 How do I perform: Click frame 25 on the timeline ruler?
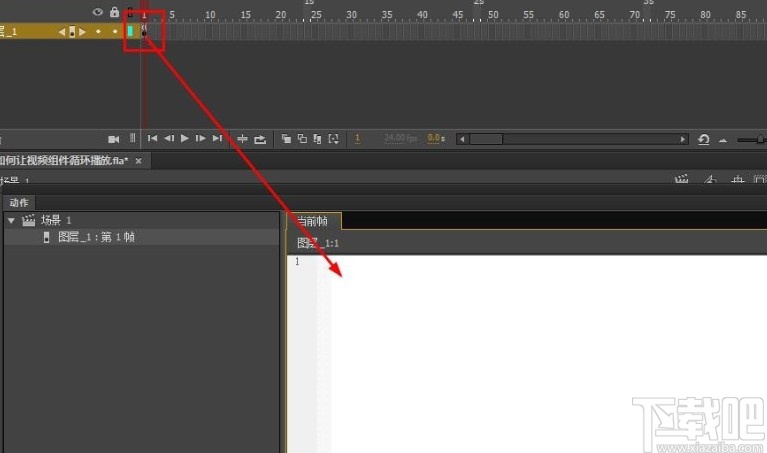pyautogui.click(x=316, y=15)
